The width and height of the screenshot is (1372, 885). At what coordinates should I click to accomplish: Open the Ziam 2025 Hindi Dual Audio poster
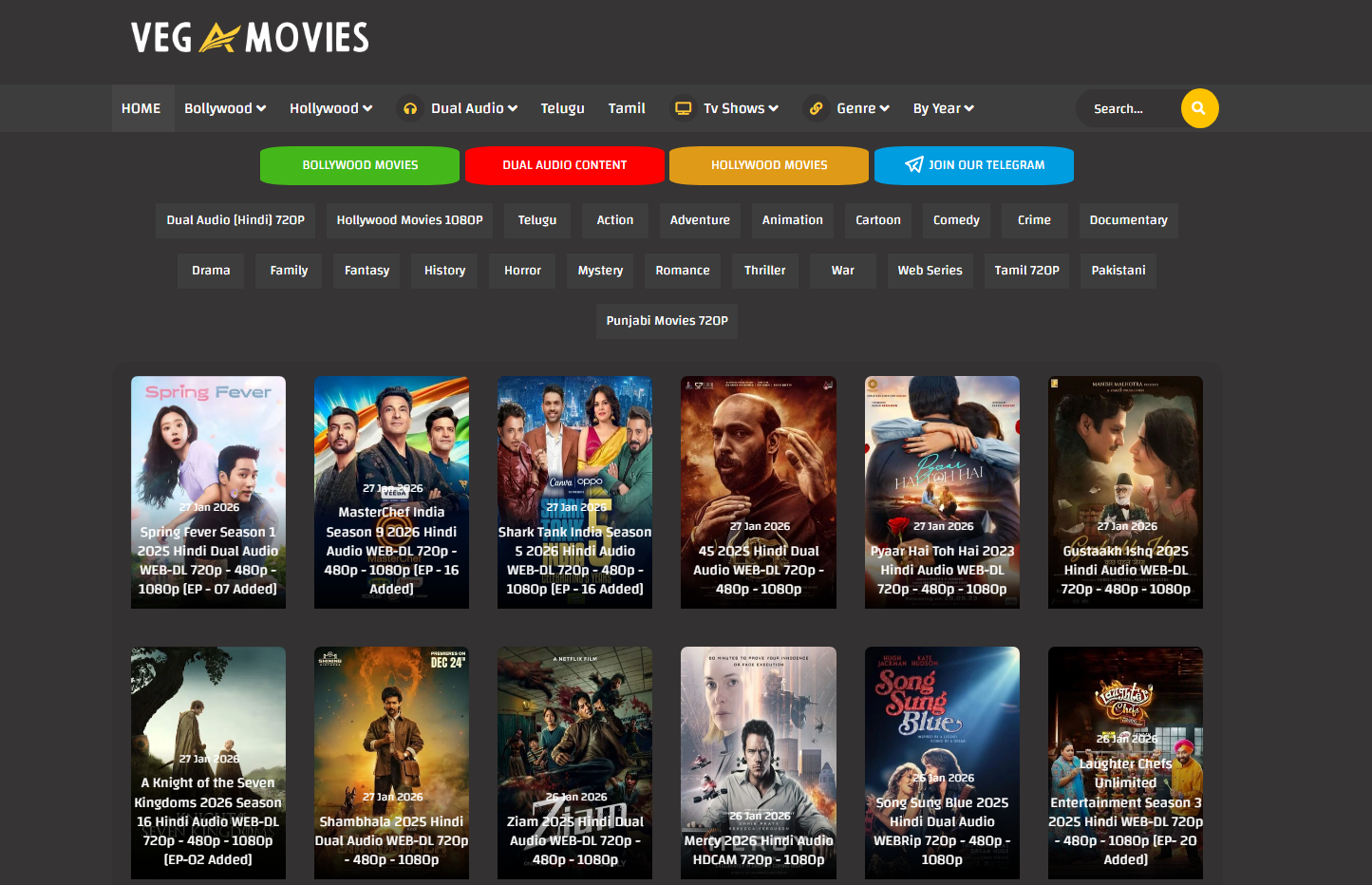coord(574,763)
